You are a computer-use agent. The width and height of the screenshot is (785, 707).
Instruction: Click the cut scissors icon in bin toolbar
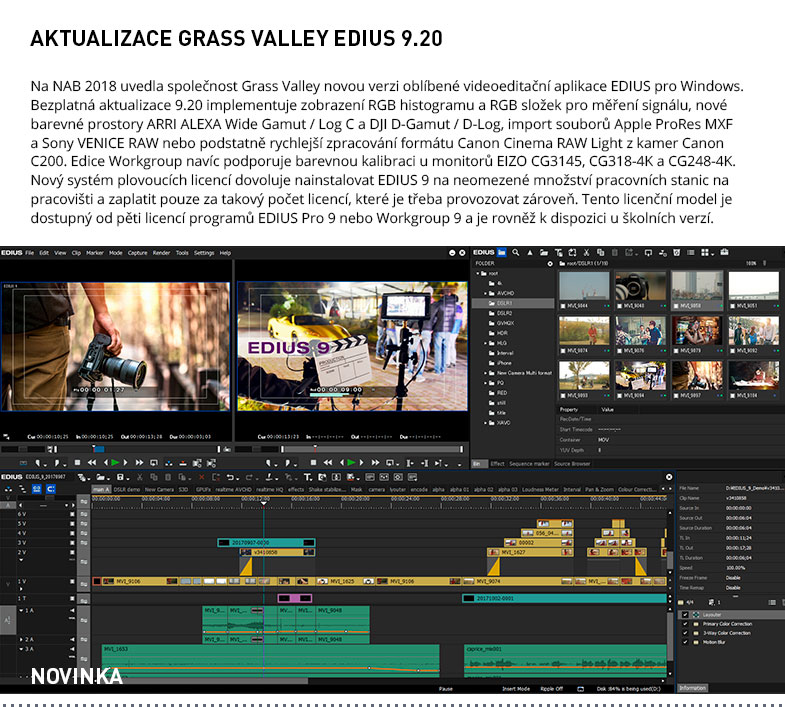586,252
